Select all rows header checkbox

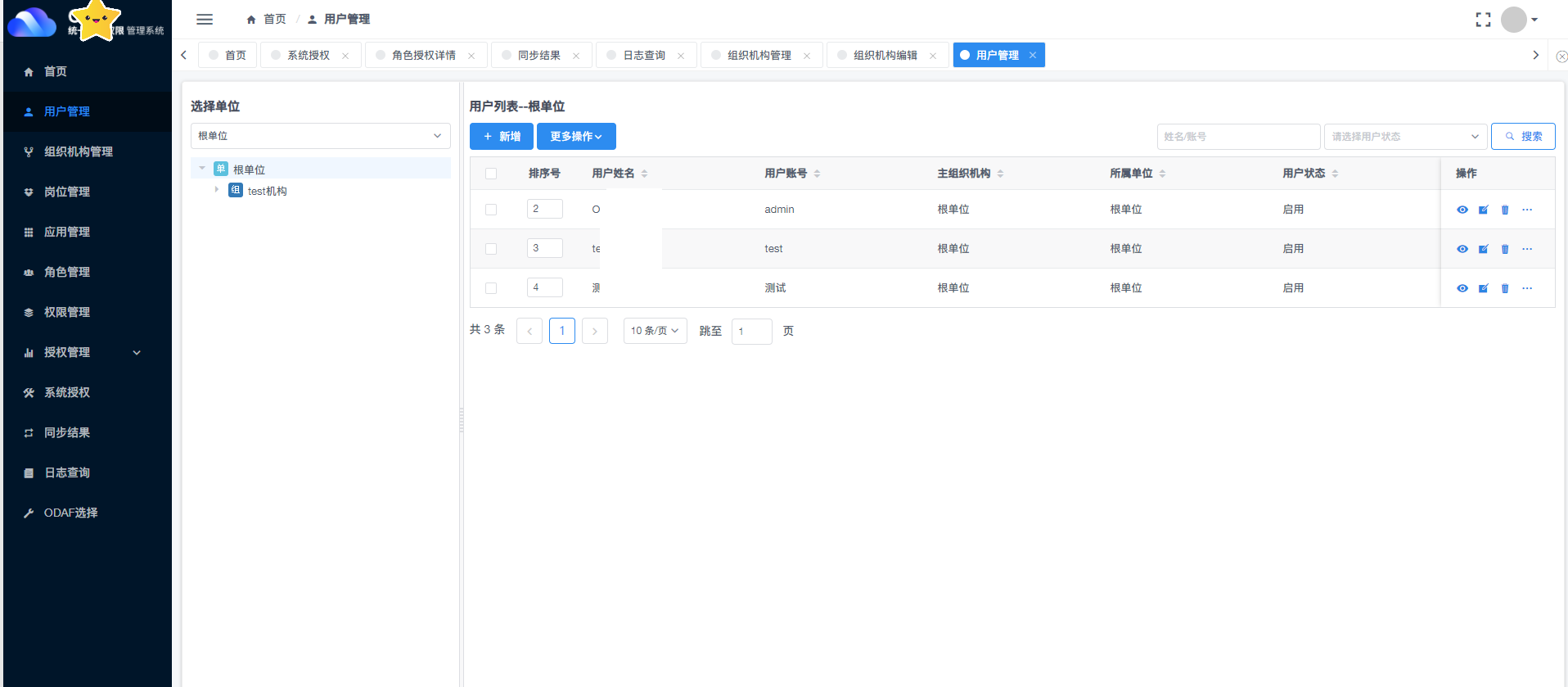tap(491, 174)
